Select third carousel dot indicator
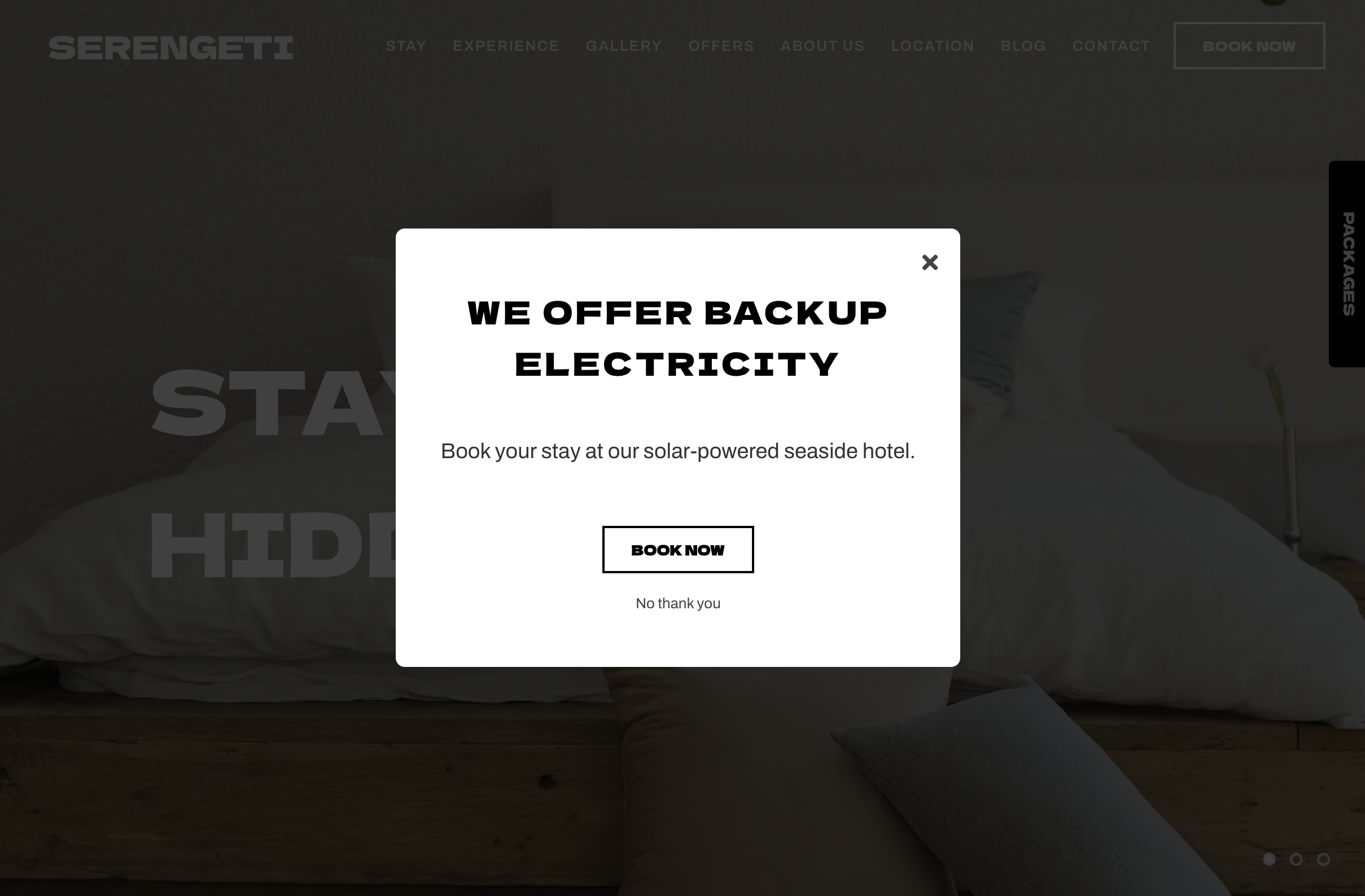 (x=1323, y=859)
